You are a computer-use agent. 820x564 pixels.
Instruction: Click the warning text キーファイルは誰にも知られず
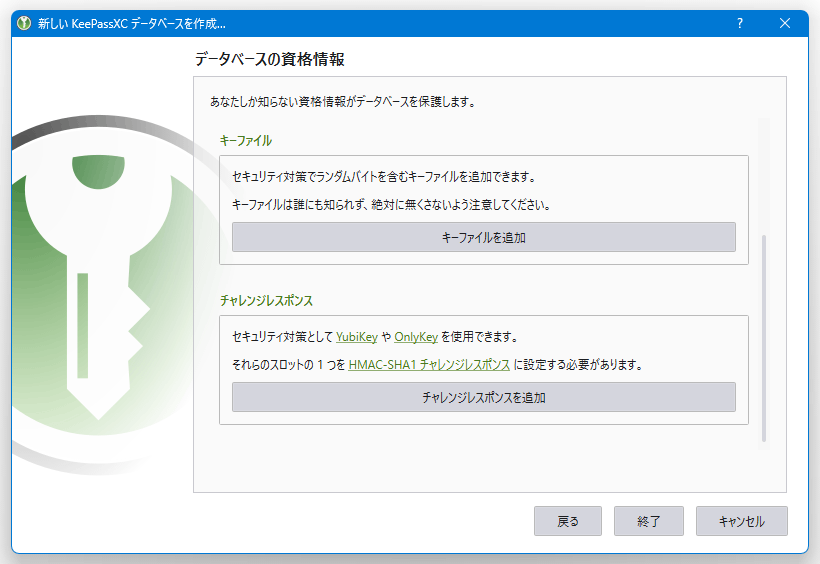pos(392,205)
